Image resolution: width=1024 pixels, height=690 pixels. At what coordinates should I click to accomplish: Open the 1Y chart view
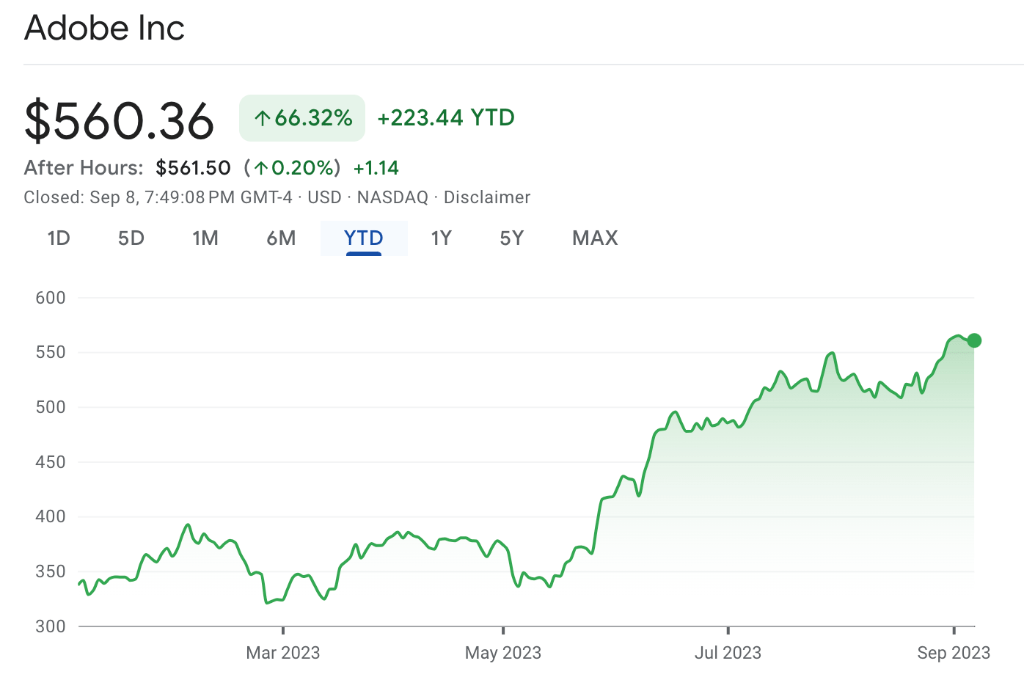point(441,238)
